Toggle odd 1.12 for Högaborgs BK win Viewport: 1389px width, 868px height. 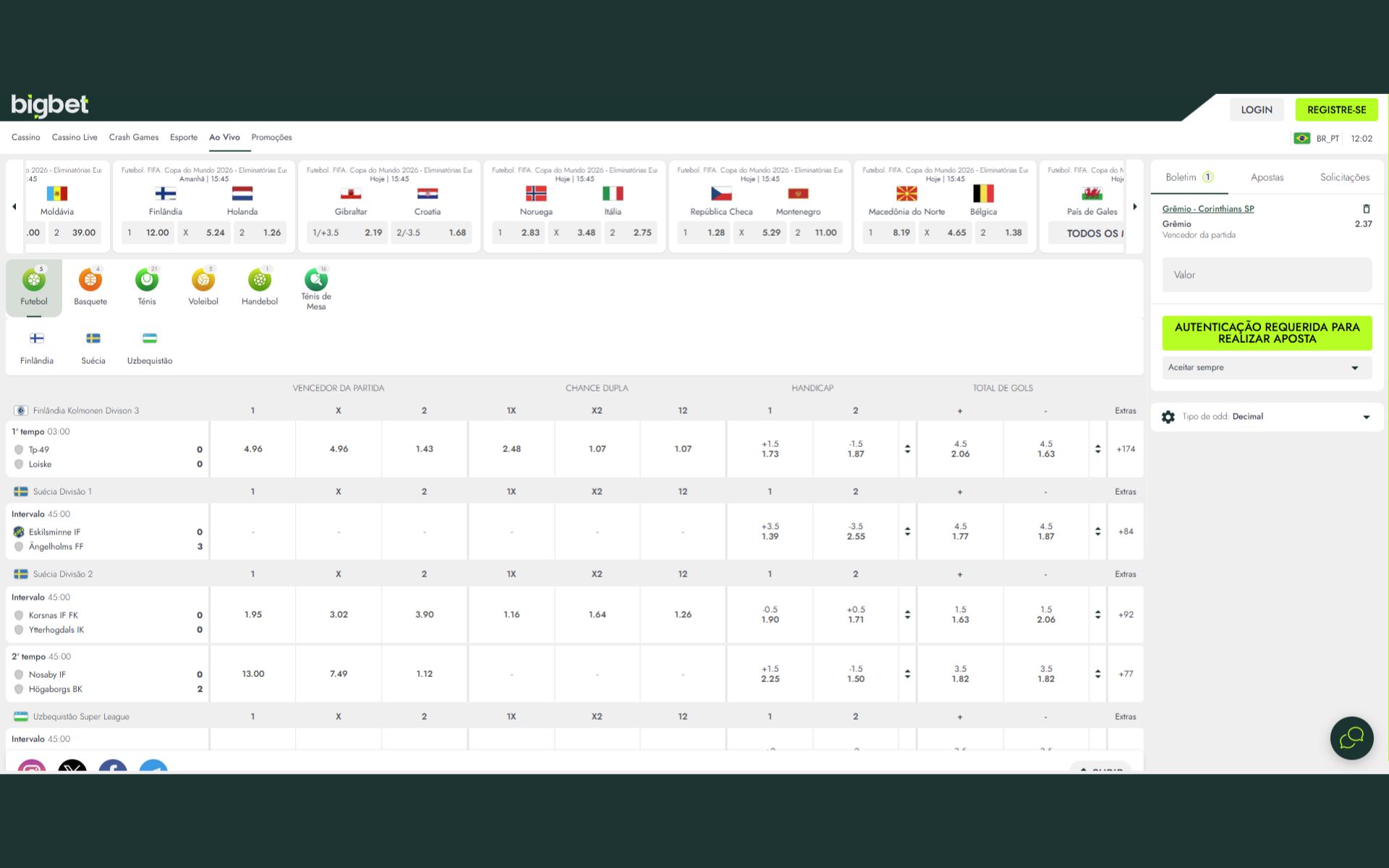coord(424,674)
